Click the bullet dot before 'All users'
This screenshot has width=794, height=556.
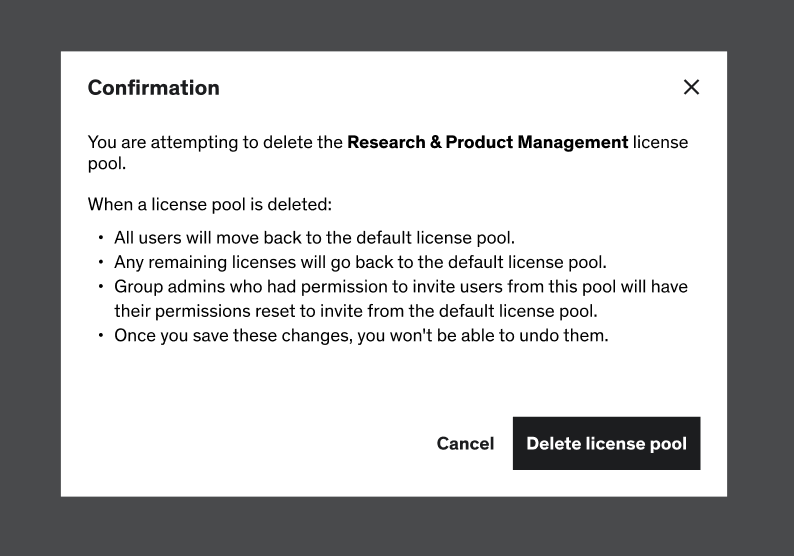point(101,239)
